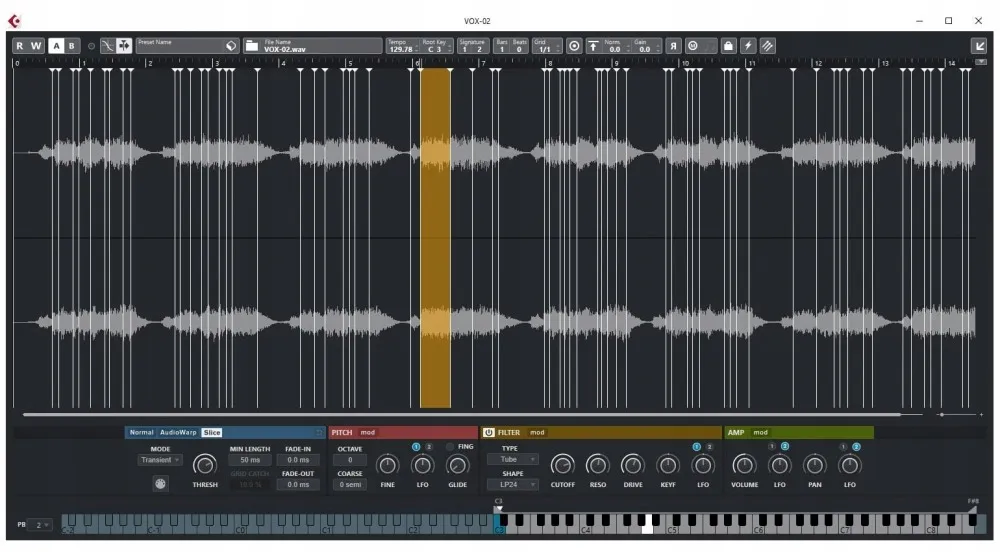Toggle the Monophonic mode icon
The height and width of the screenshot is (552, 1000).
pyautogui.click(x=693, y=46)
